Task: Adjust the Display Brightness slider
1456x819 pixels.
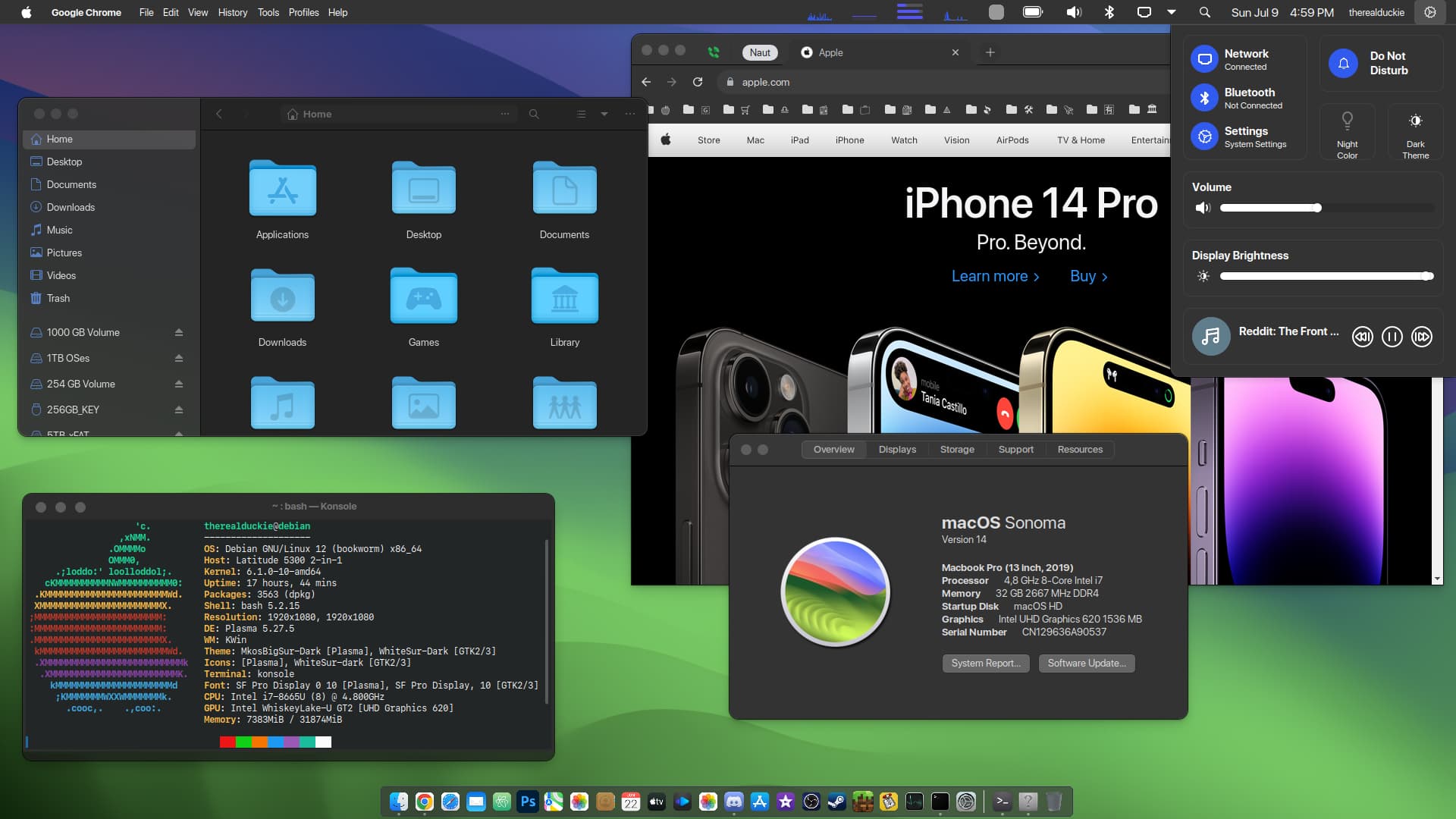Action: [x=1327, y=276]
